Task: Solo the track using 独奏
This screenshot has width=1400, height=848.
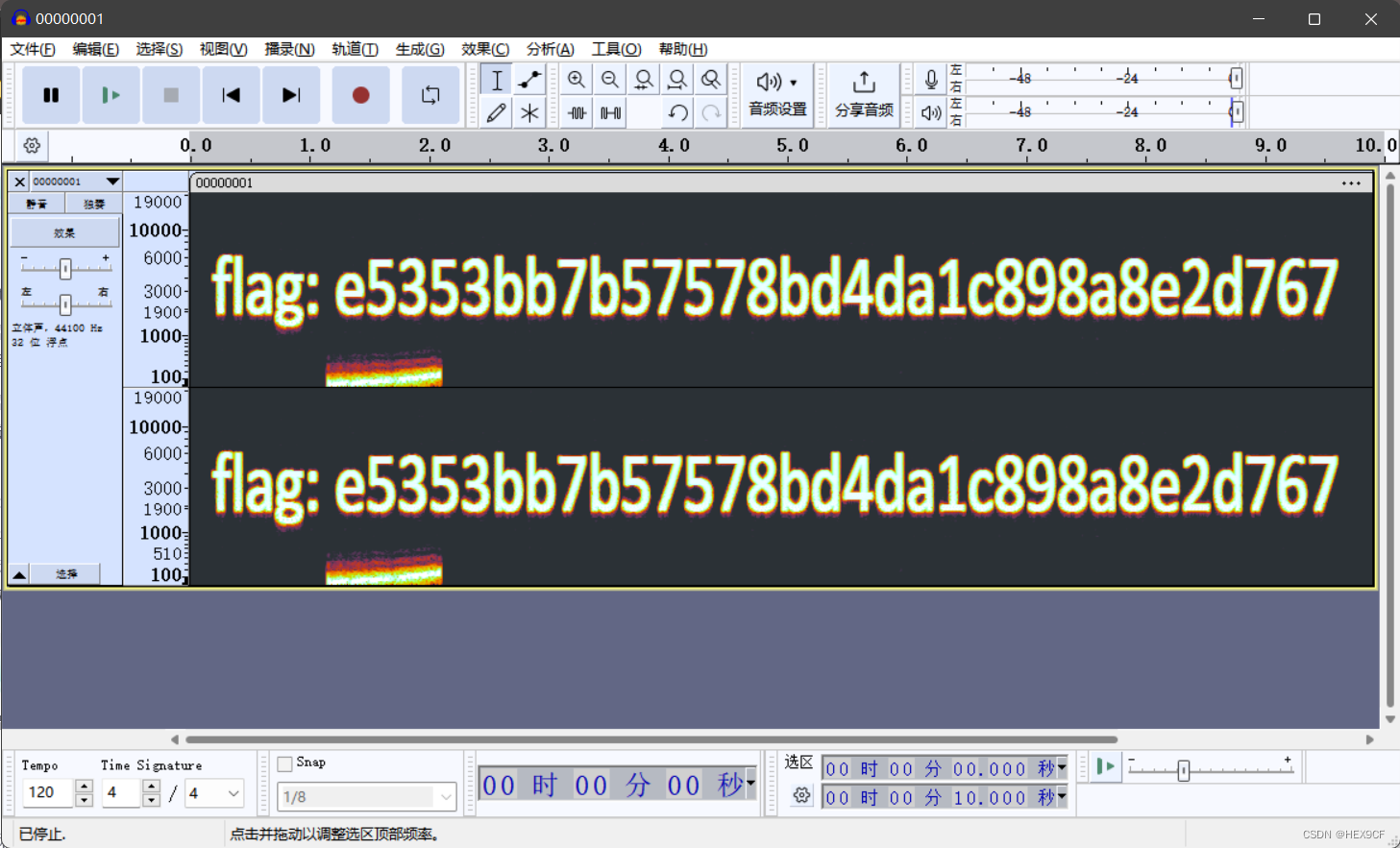Action: pos(93,203)
